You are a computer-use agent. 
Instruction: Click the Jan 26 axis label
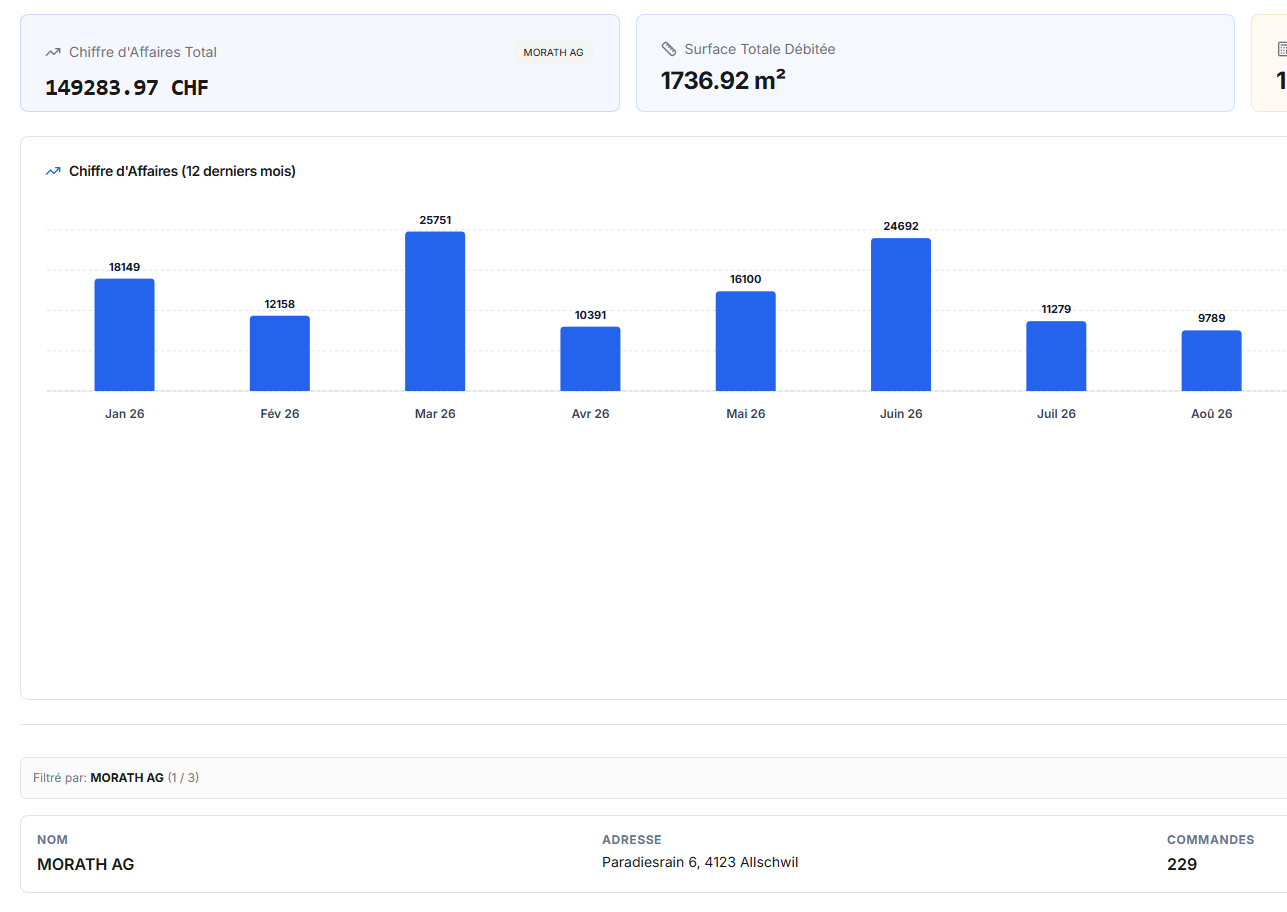point(125,413)
